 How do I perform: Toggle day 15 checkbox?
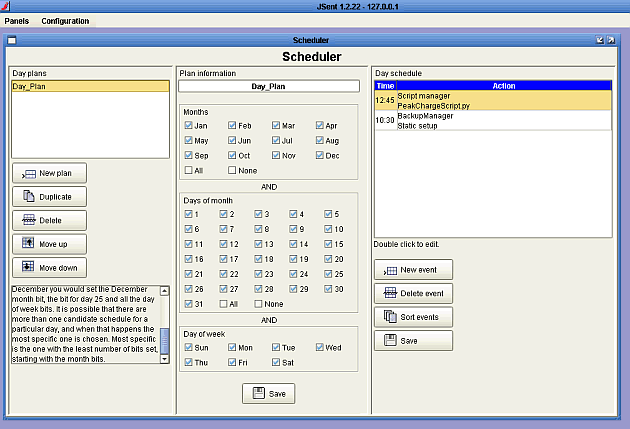point(328,244)
